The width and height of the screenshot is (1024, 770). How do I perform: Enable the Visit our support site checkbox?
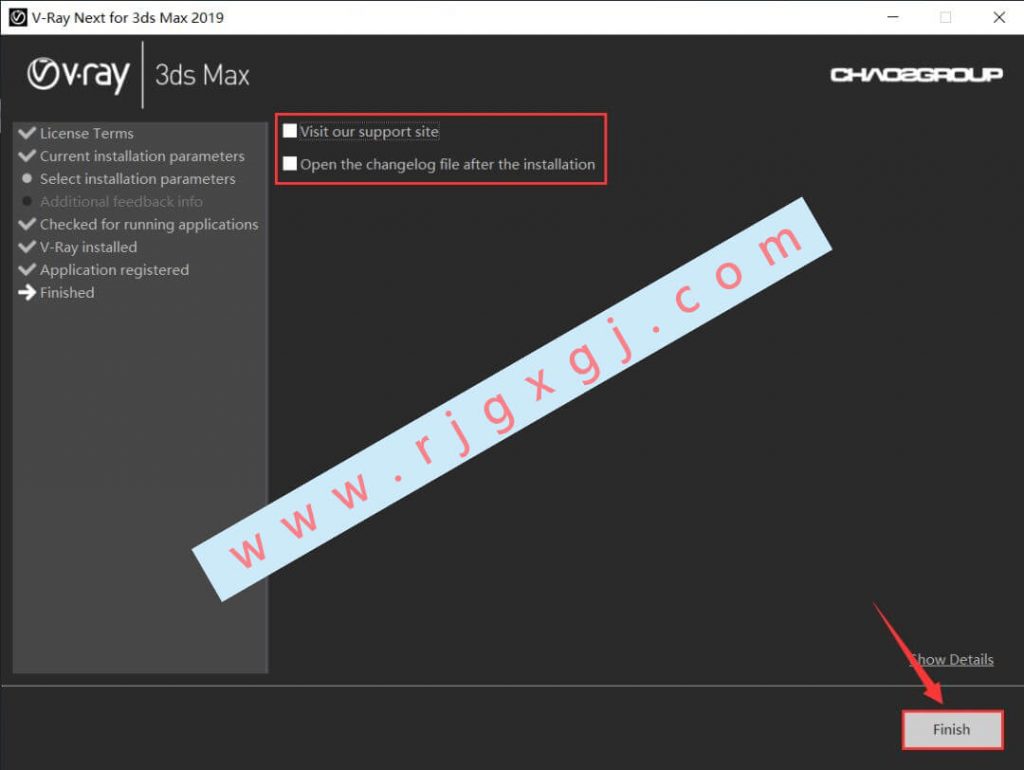click(x=289, y=131)
